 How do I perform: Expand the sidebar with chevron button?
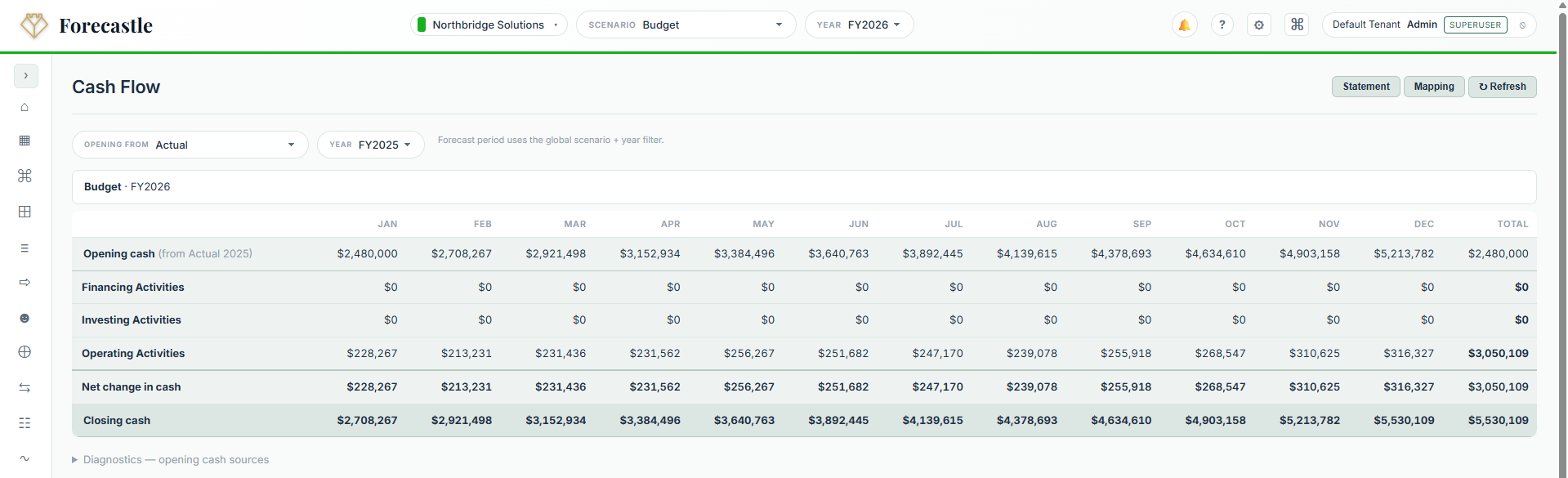(x=26, y=75)
